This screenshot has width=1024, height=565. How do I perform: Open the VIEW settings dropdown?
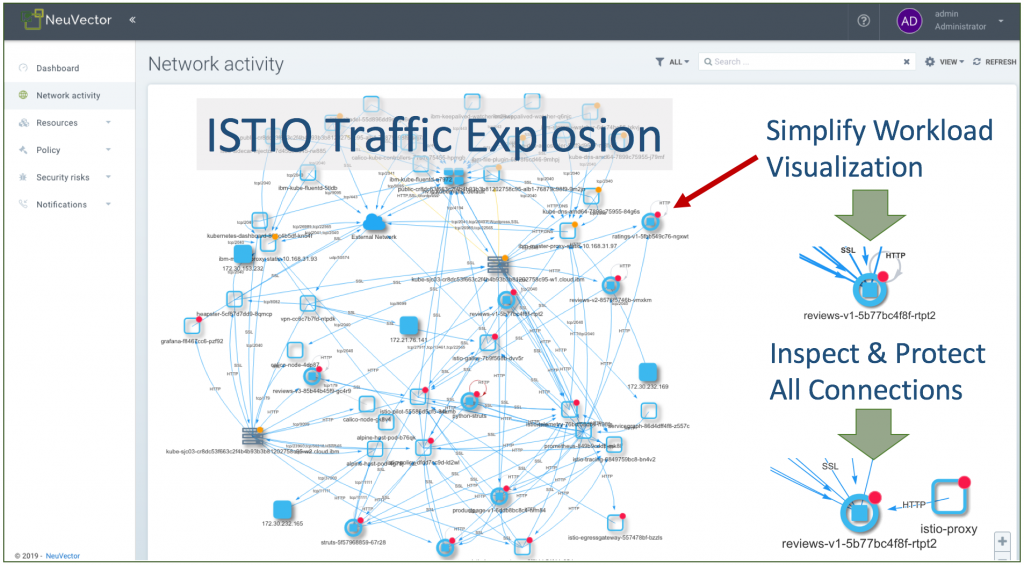click(x=945, y=62)
